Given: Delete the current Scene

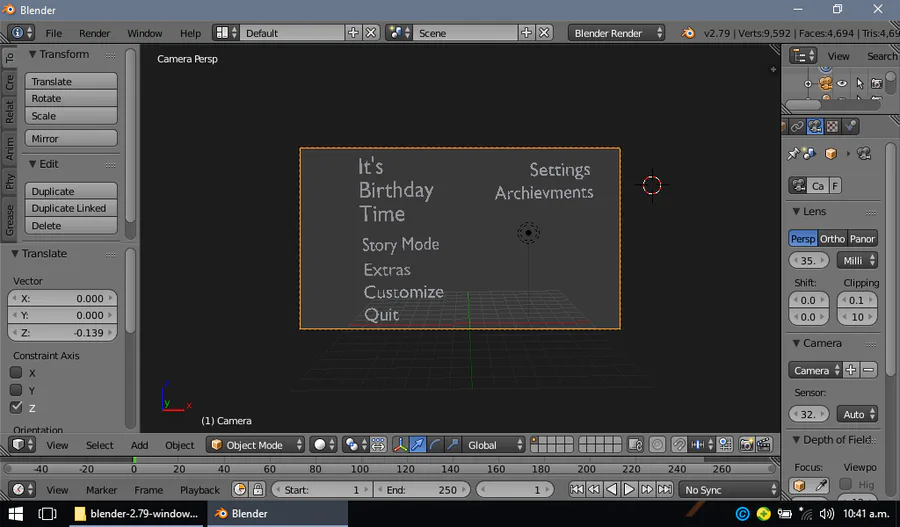Looking at the screenshot, I should coord(544,33).
